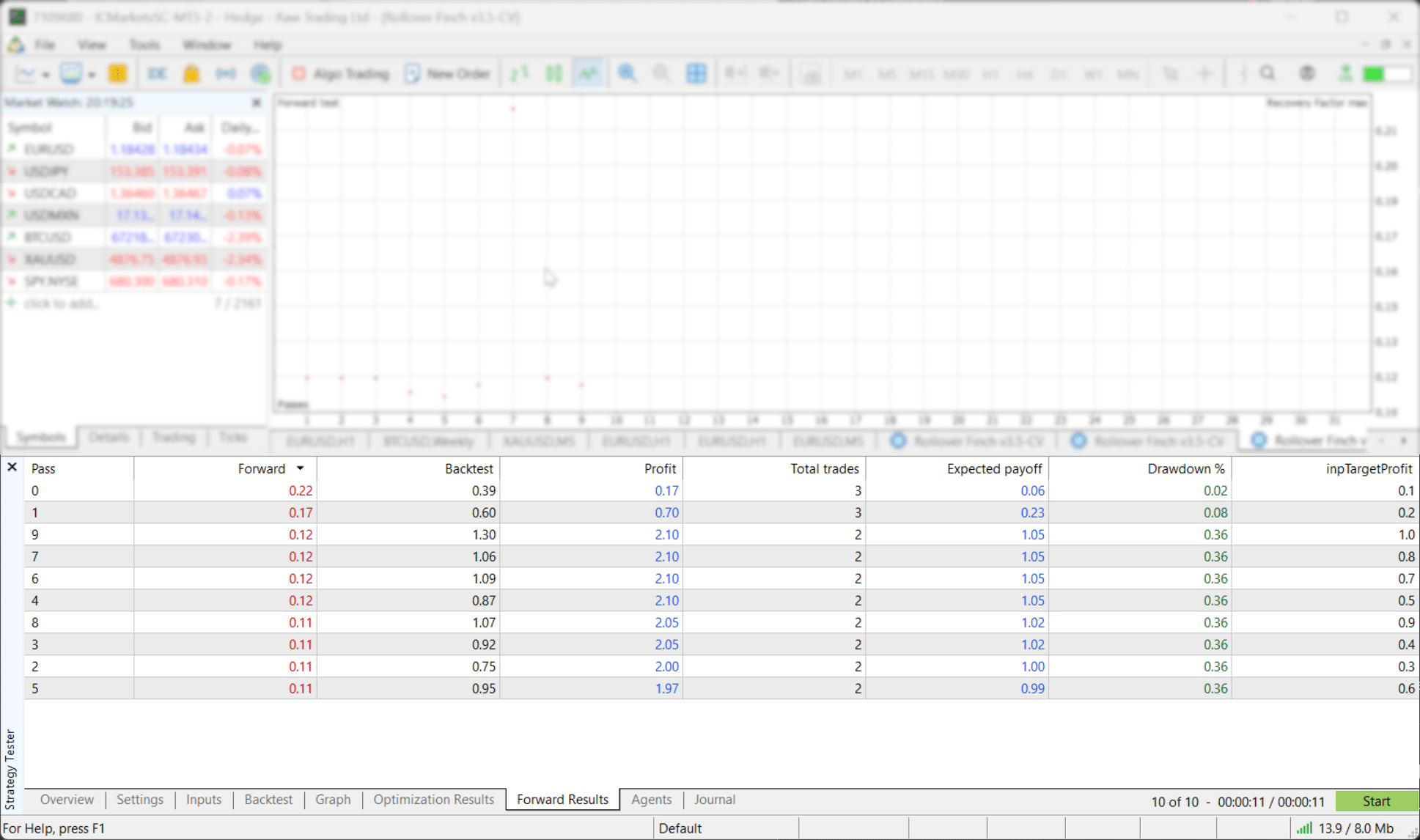Click the Zoom Out magnifier icon
Screen dimensions: 1420x840
(661, 73)
